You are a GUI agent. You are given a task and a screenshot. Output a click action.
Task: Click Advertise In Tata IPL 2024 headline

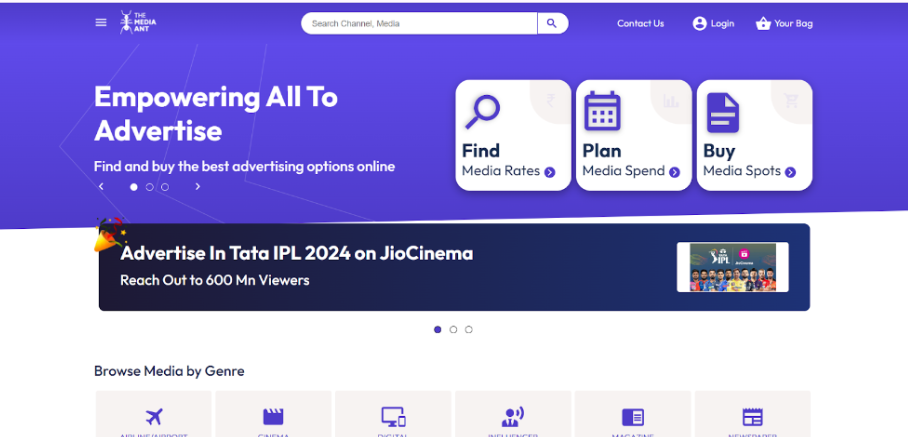coord(296,253)
